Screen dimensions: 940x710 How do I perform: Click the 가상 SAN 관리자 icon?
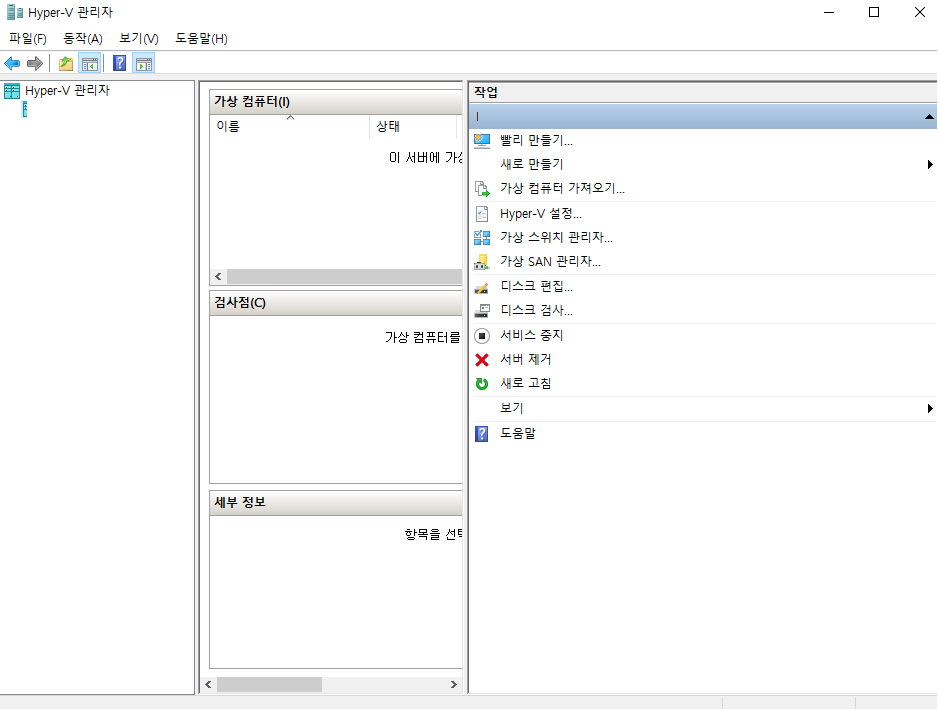[x=482, y=262]
